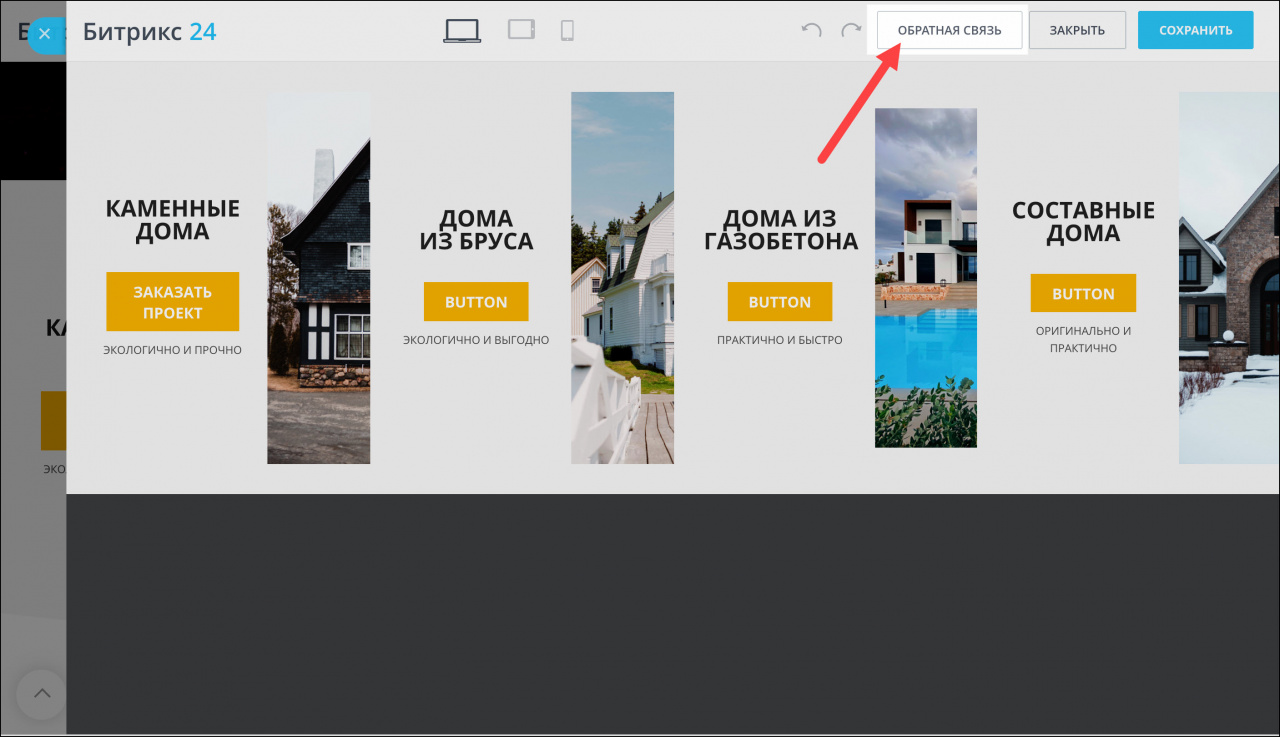Screen dimensions: 1280x737
Task: Select BUTTON under Дома из бруса
Action: click(476, 302)
